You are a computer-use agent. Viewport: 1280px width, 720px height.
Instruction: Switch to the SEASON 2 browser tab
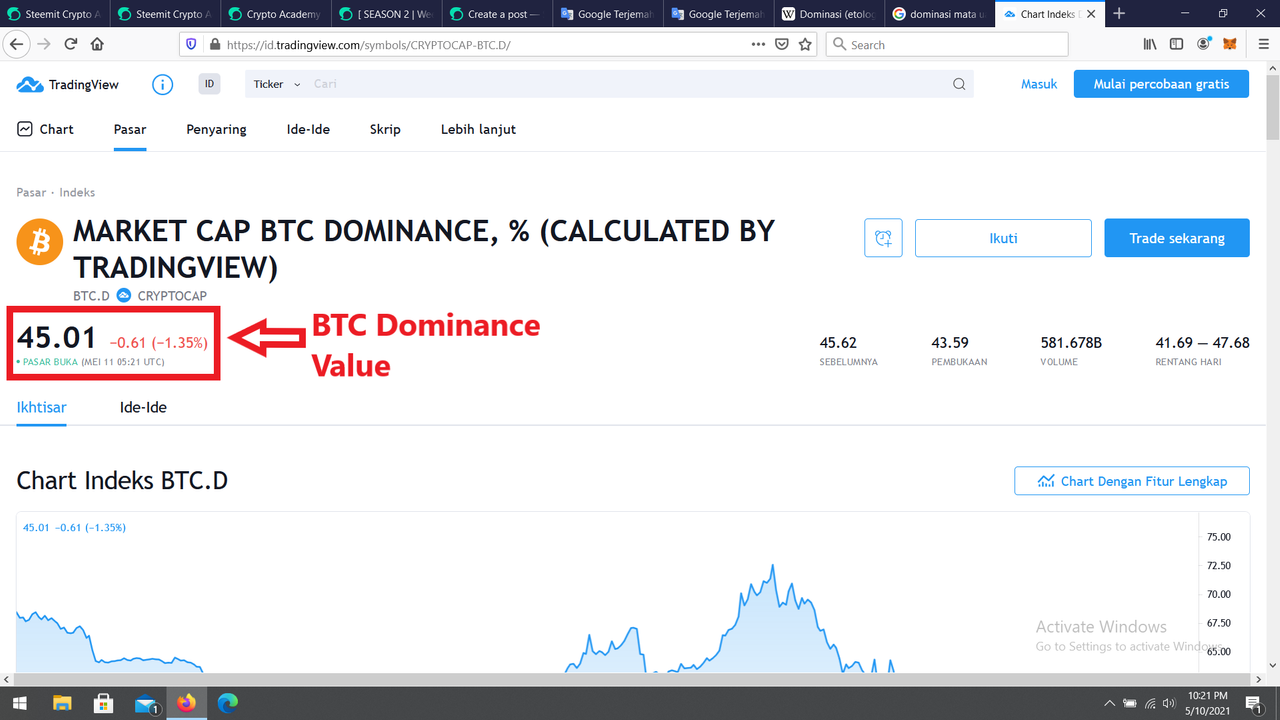click(x=384, y=14)
